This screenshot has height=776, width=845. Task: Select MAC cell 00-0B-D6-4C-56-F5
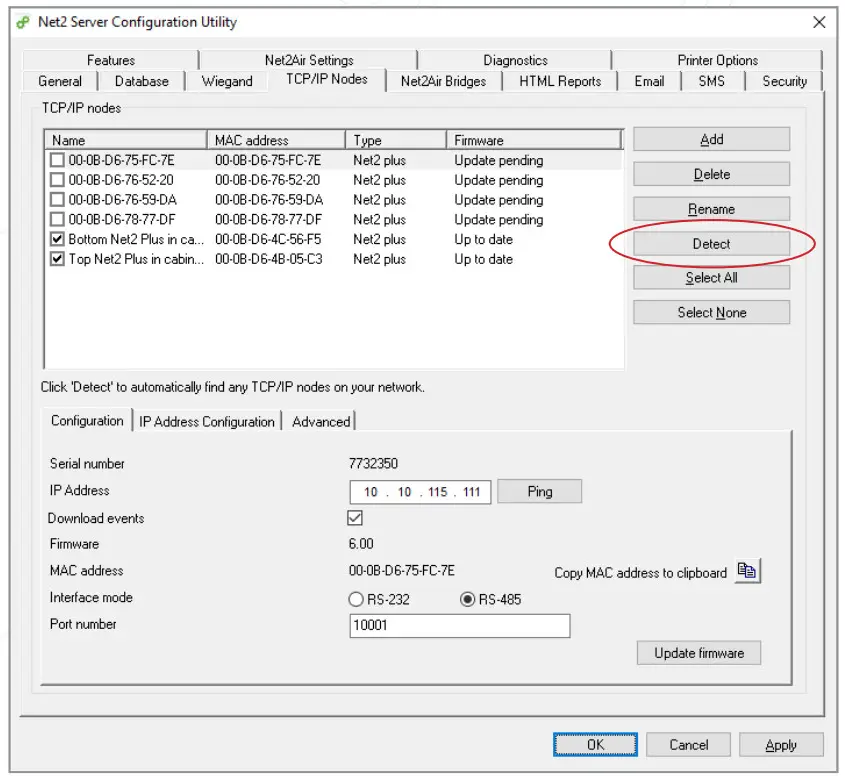(268, 239)
